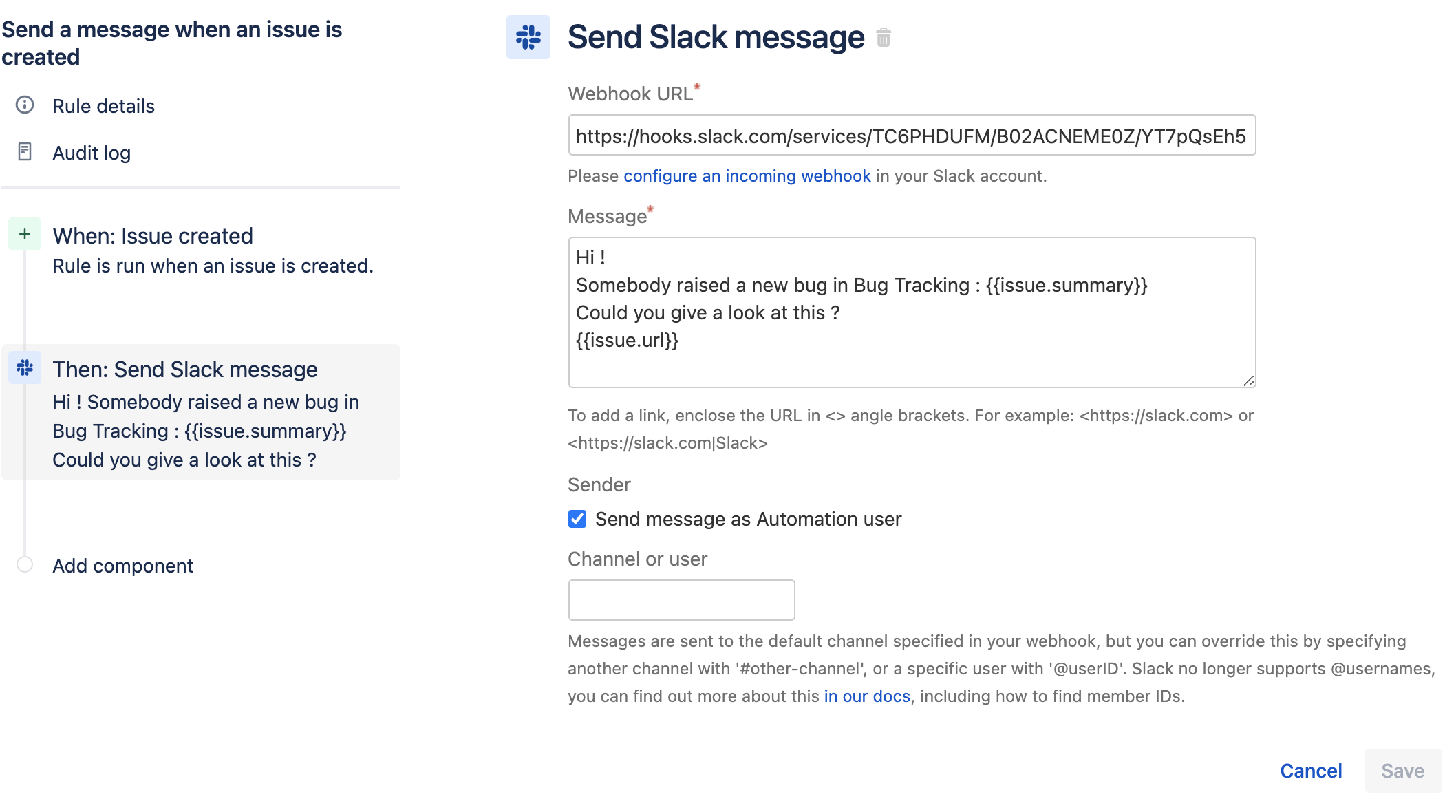The image size is (1456, 812).
Task: Click the circle icon beside Add component
Action: 25,564
